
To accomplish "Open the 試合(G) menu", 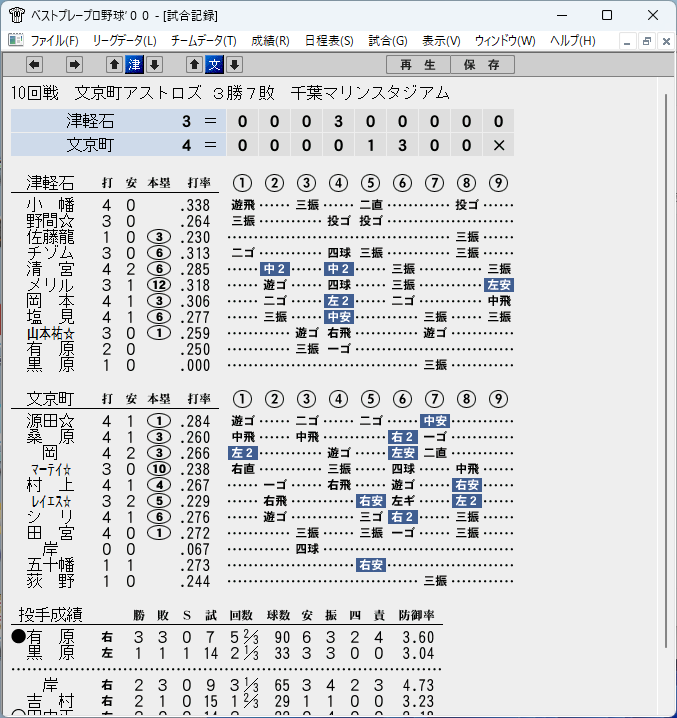I will point(388,41).
